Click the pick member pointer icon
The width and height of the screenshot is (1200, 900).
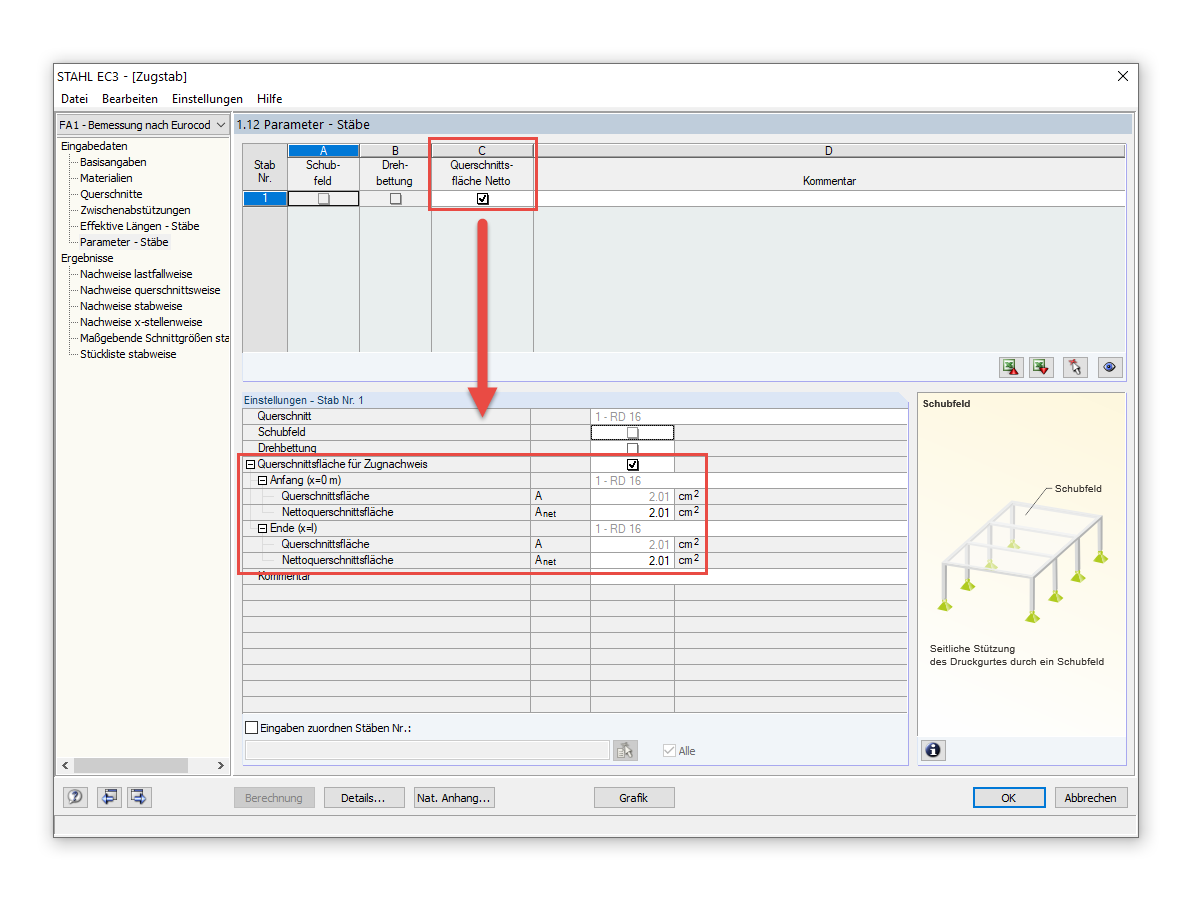1075,367
